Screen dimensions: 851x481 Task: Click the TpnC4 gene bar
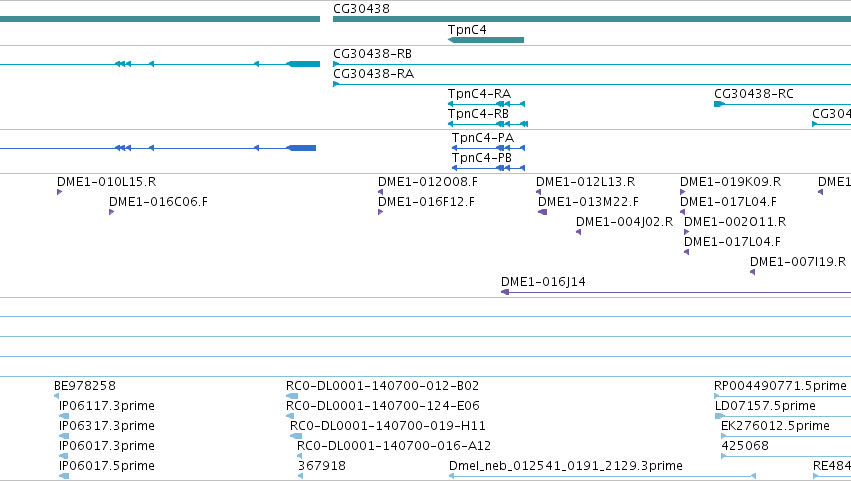pyautogui.click(x=486, y=40)
